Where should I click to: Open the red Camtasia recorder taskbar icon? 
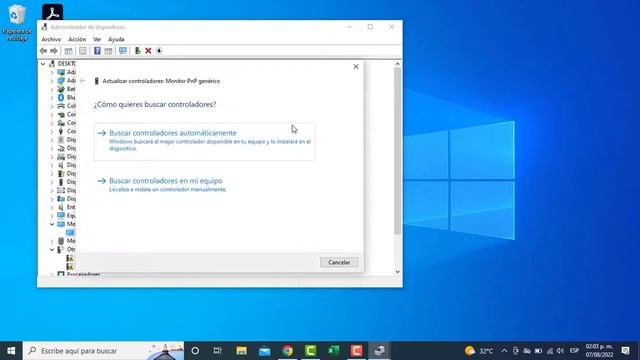point(356,351)
